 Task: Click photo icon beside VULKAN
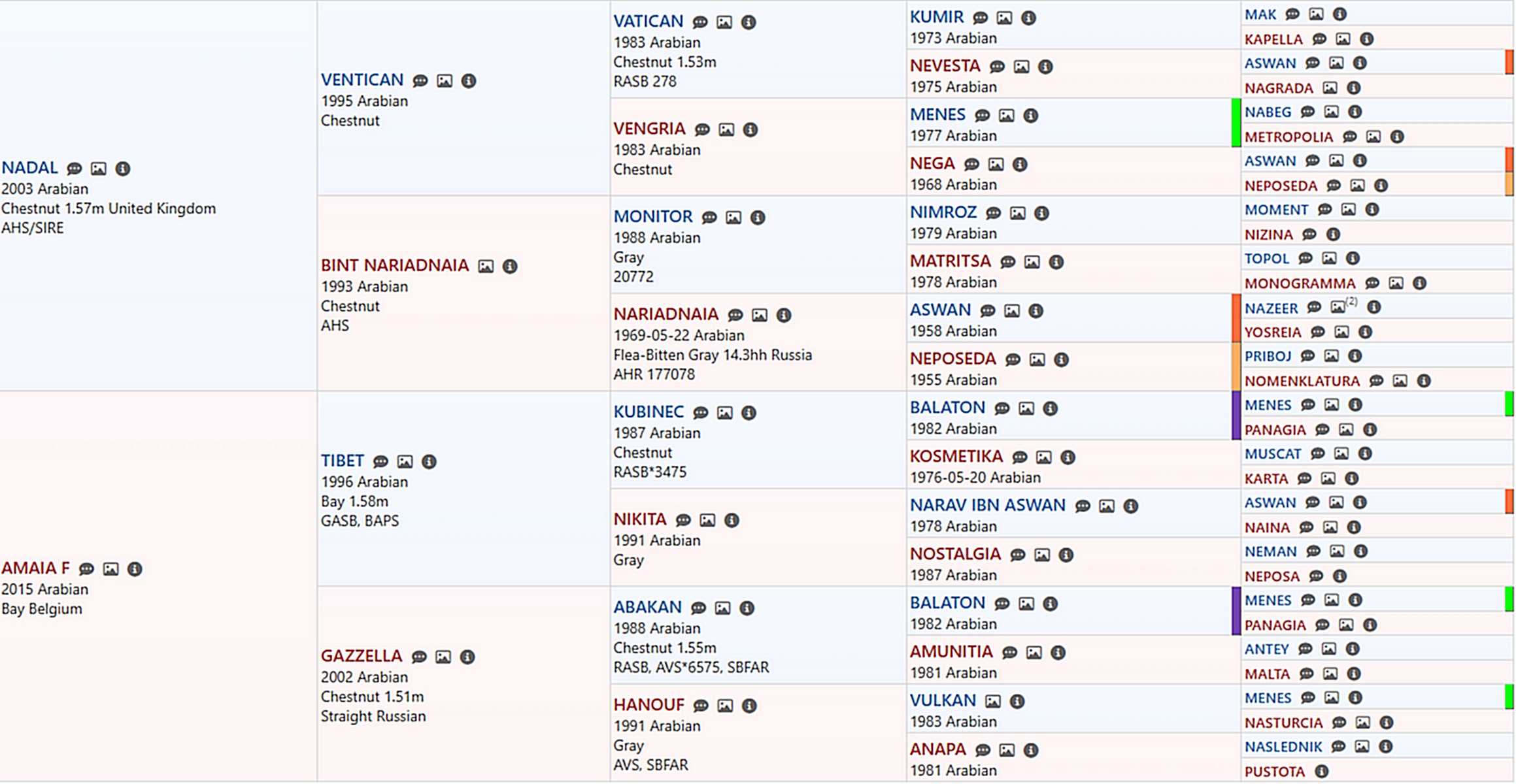(993, 702)
